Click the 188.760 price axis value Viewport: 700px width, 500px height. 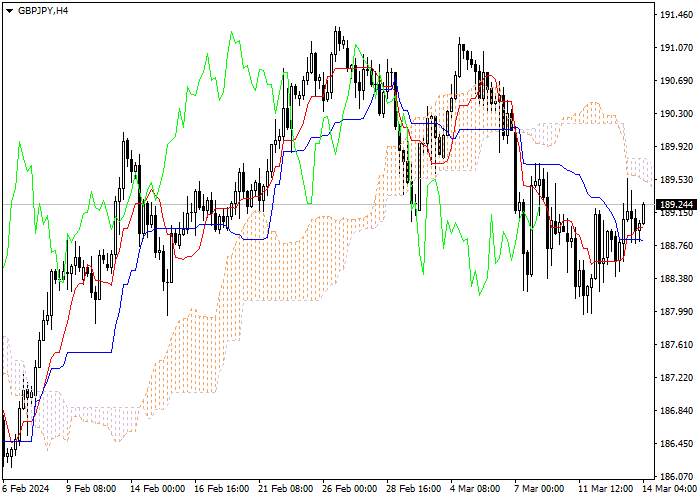676,246
